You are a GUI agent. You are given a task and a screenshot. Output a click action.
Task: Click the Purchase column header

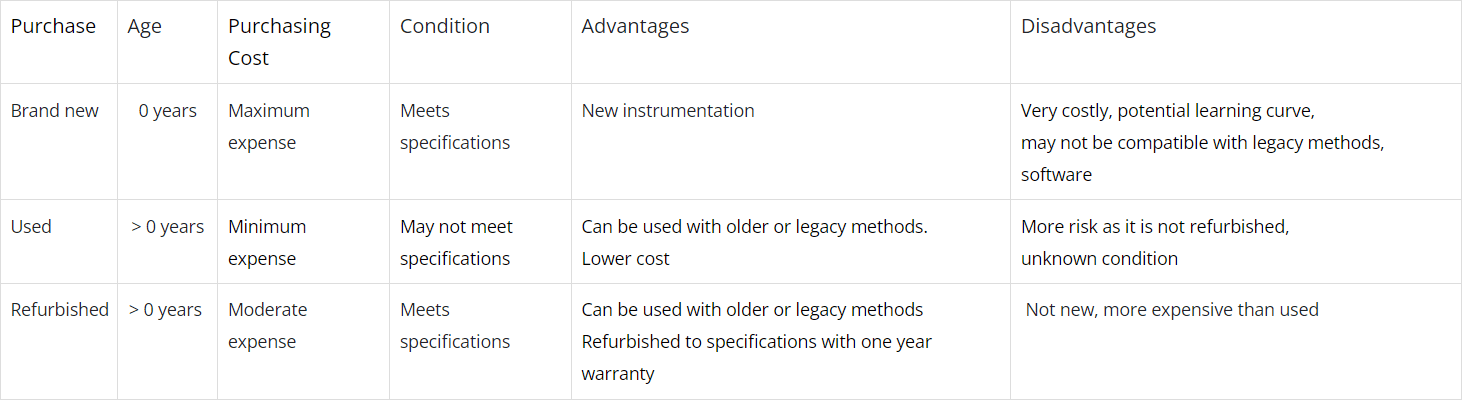point(53,27)
